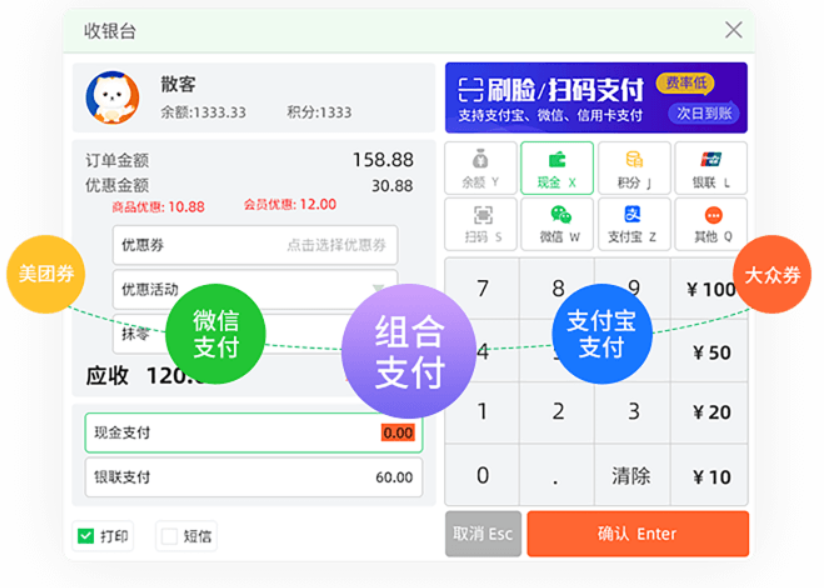The width and height of the screenshot is (829, 588).
Task: Tap keypad number 2
Action: coord(557,412)
